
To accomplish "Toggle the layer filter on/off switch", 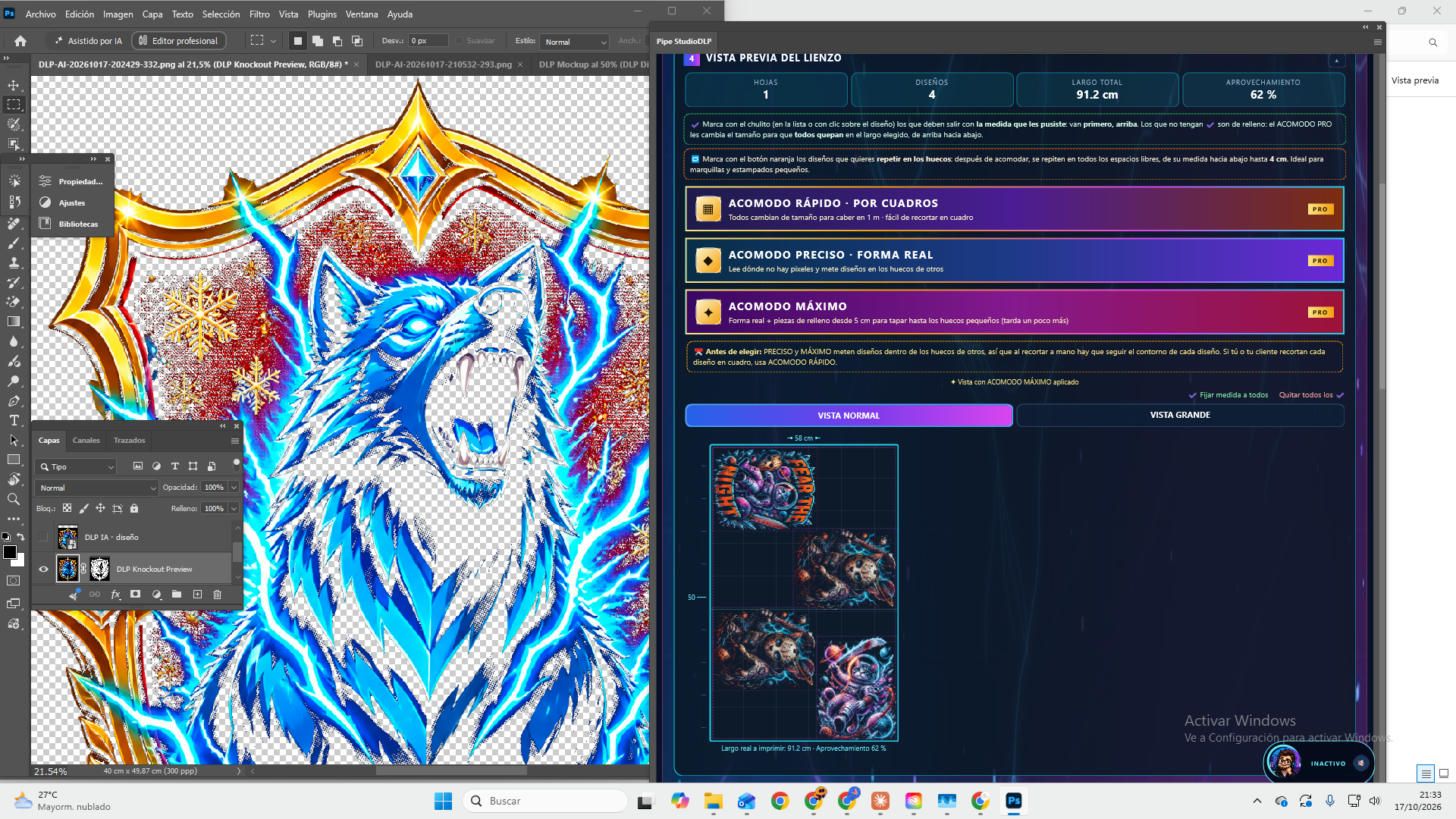I will click(x=236, y=464).
